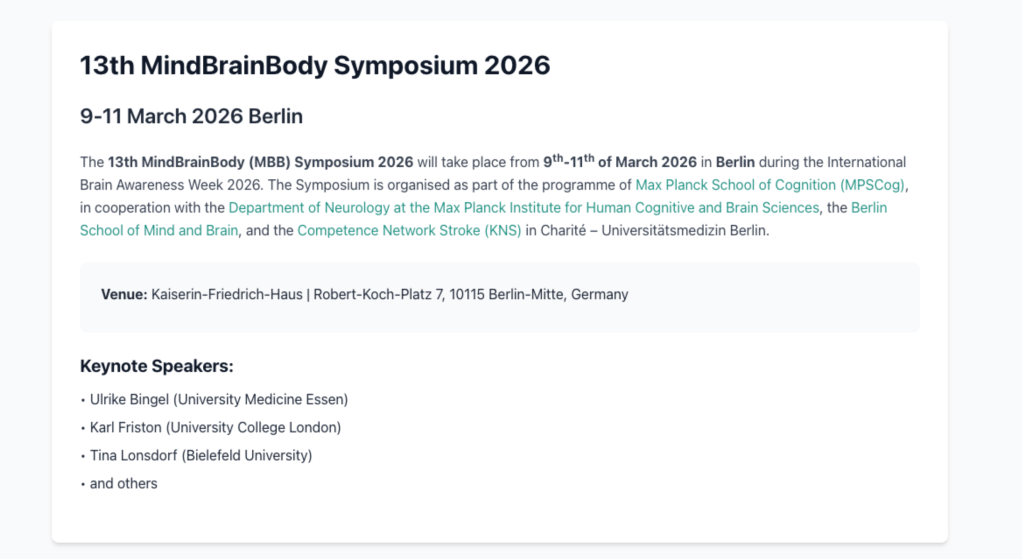Follow the Department of Neurology link
This screenshot has height=559, width=1022.
coord(523,208)
